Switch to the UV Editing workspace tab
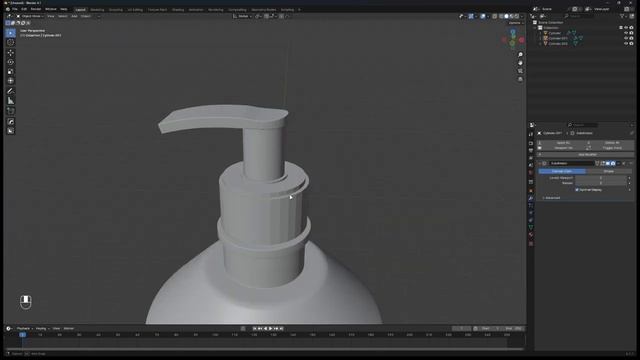The height and width of the screenshot is (360, 640). [135, 10]
